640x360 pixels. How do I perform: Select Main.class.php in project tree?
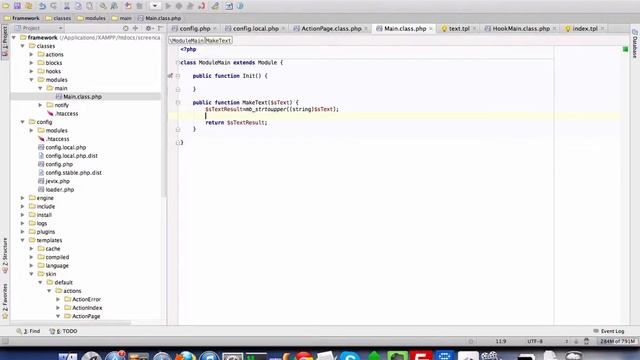pyautogui.click(x=82, y=97)
